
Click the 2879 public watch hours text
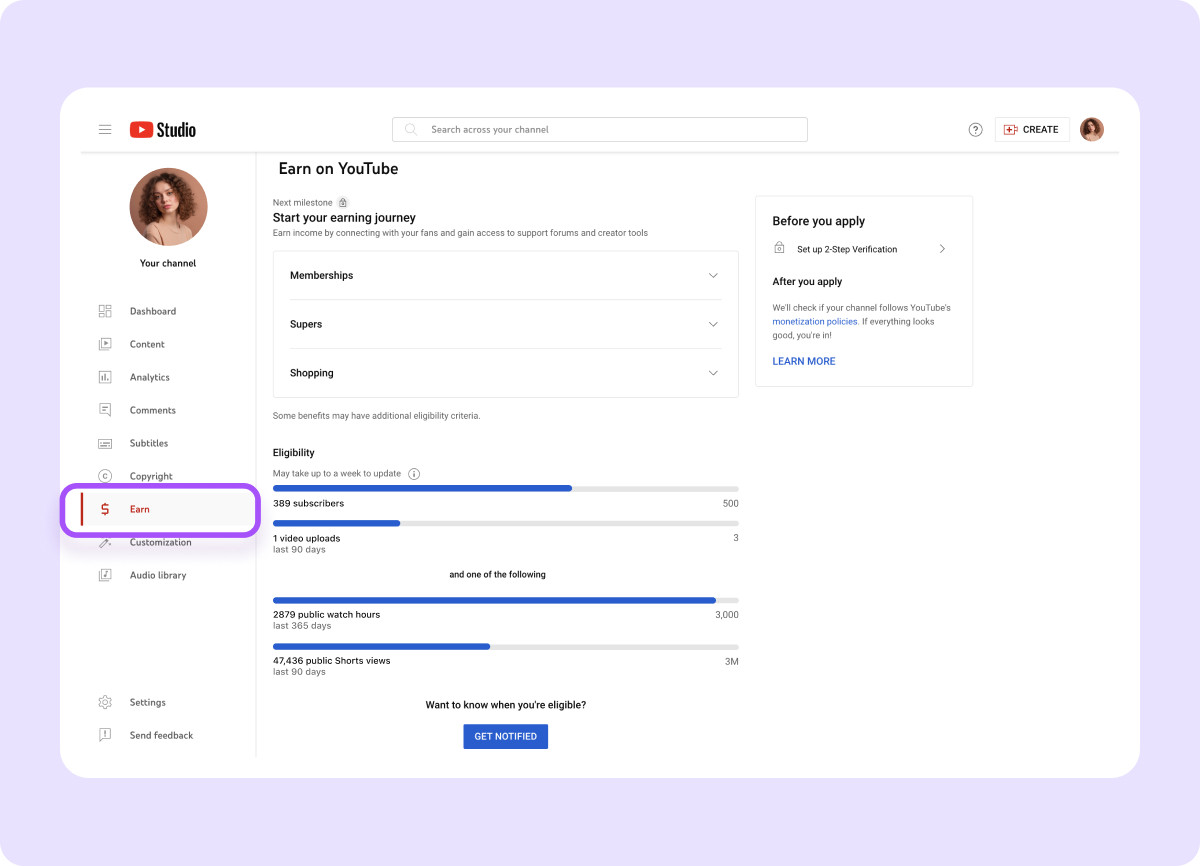click(326, 614)
